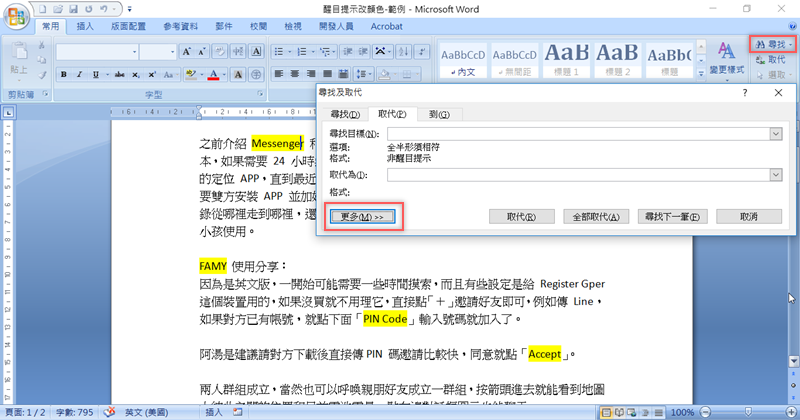Open the font size dropdown

[x=172, y=52]
